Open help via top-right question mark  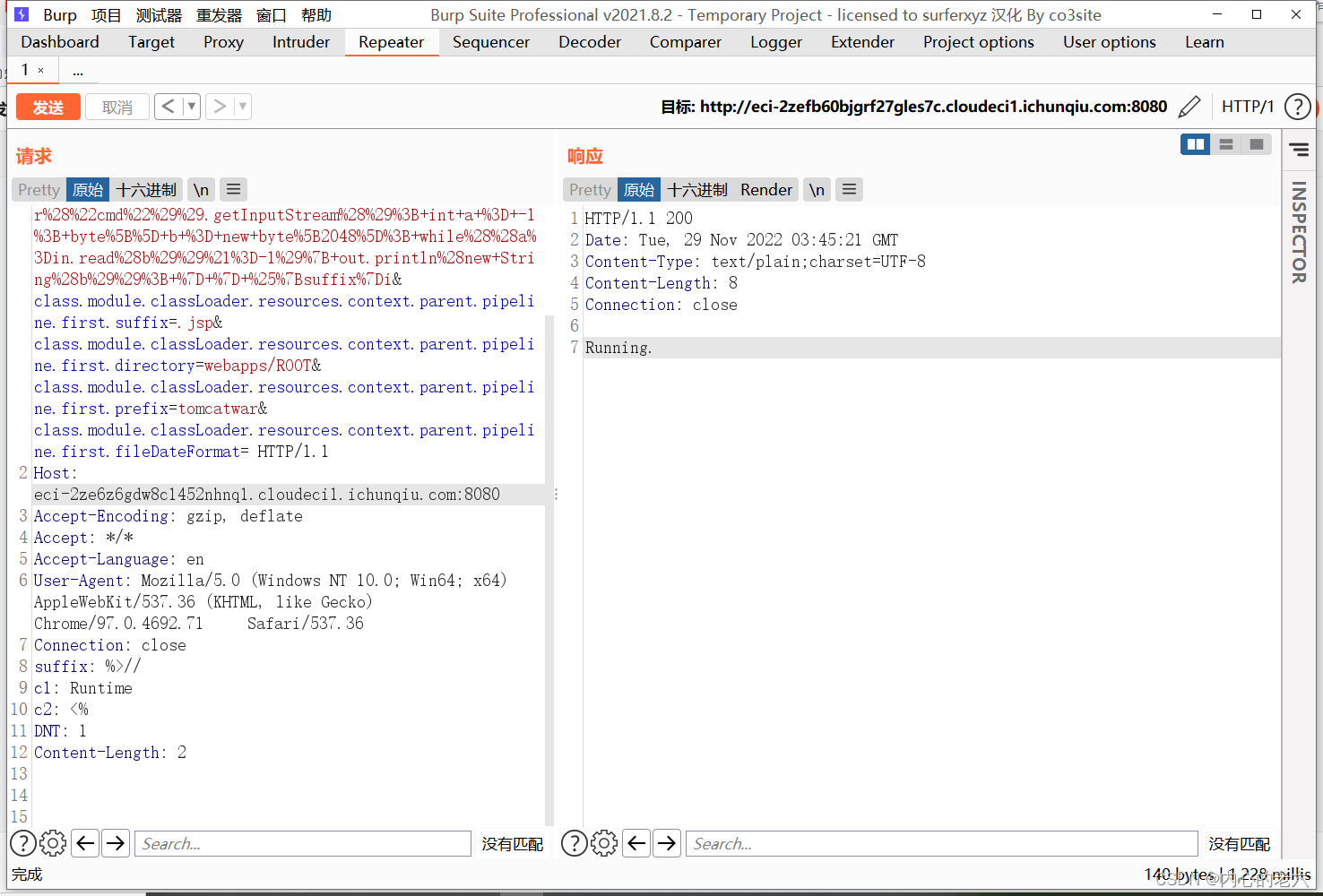pos(1298,107)
